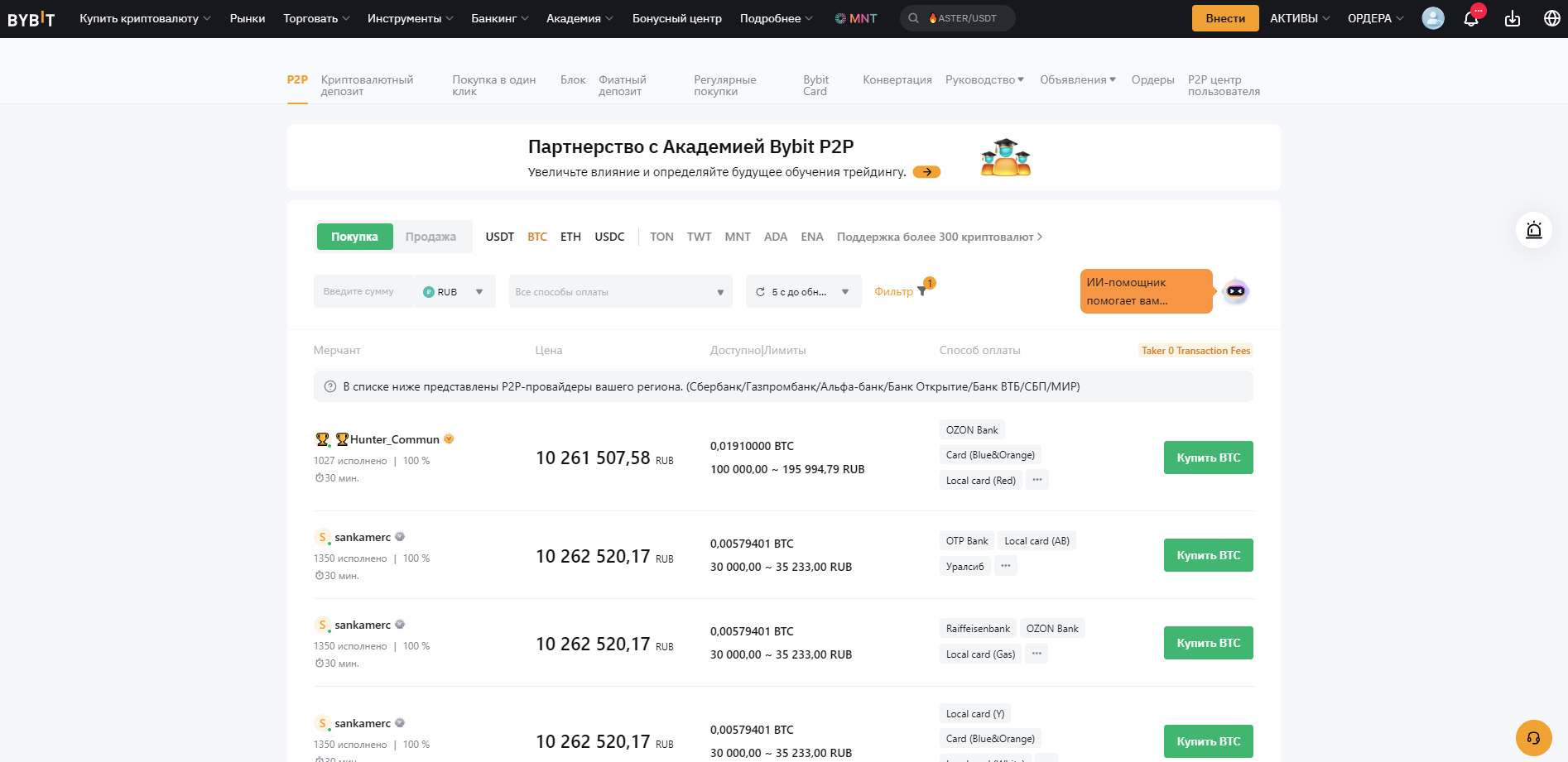Switch to the Продажа mode
The image size is (1568, 762).
431,236
